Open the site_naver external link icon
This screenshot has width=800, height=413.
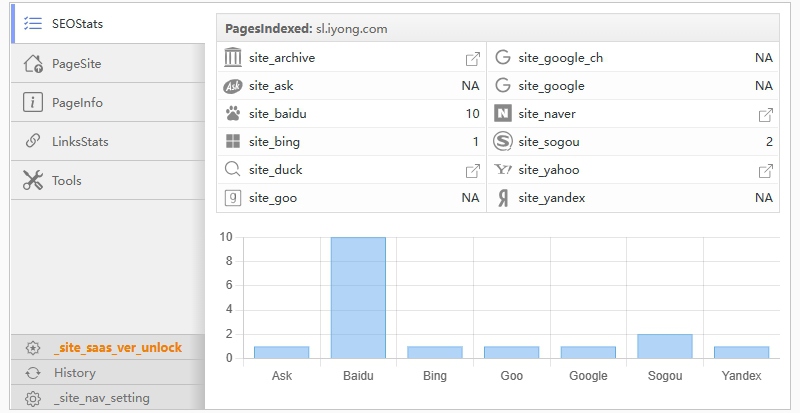766,115
